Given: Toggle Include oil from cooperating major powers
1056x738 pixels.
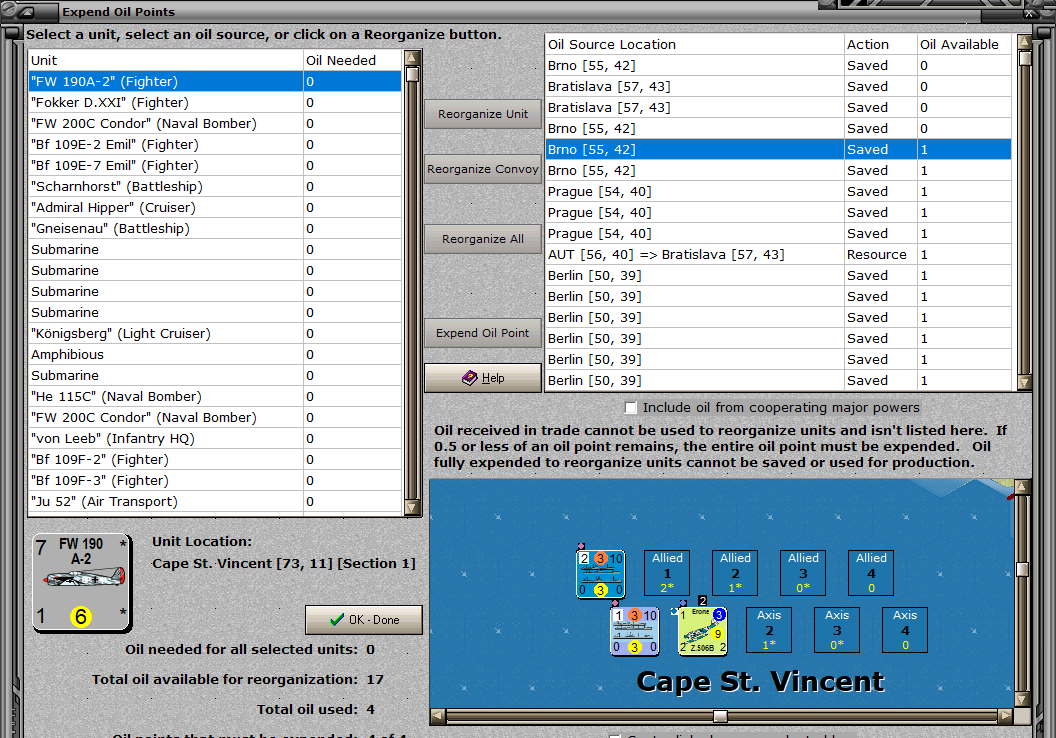Looking at the screenshot, I should 630,407.
